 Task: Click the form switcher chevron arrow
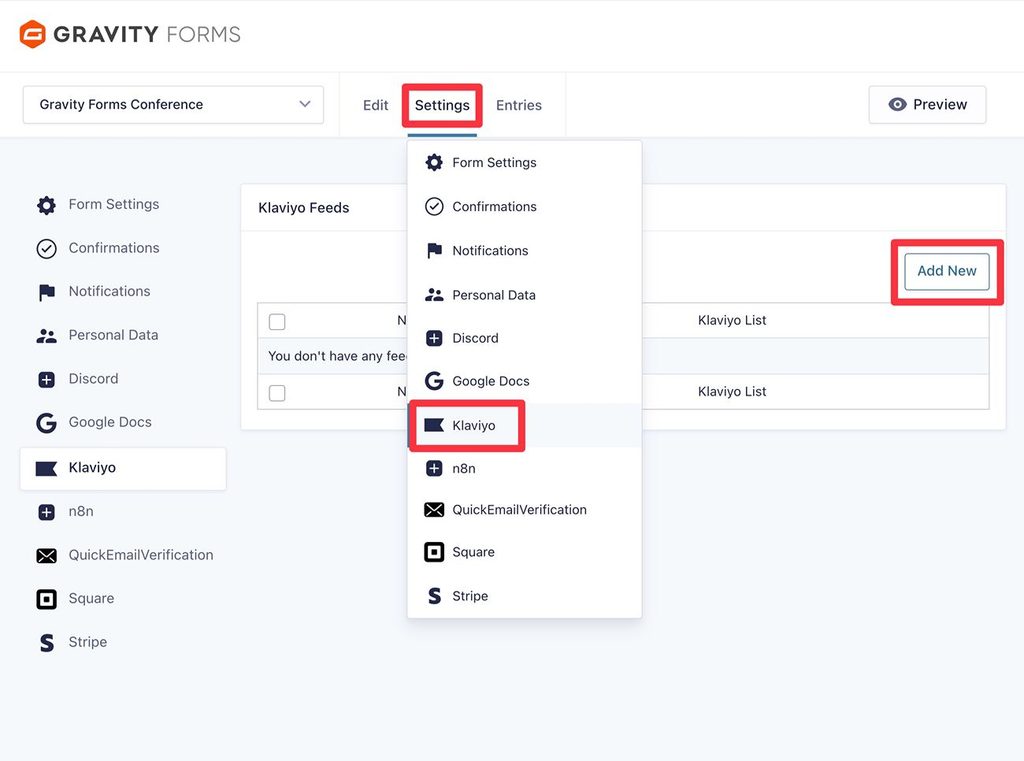point(305,104)
